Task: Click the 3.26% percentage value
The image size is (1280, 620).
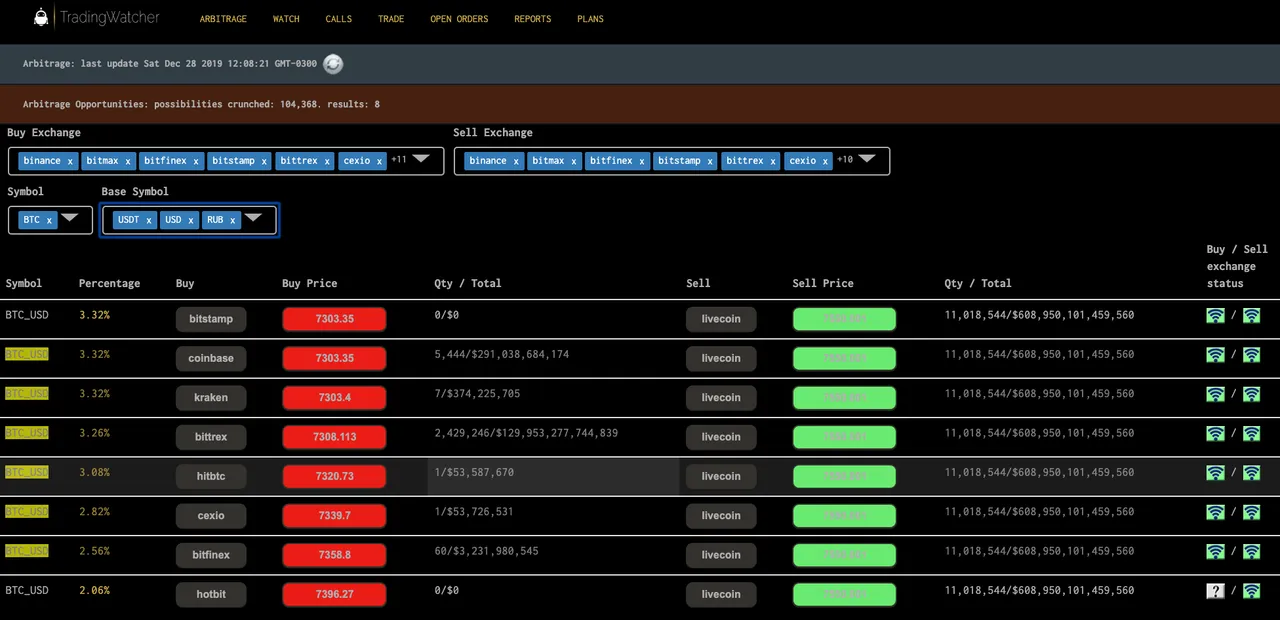Action: [94, 433]
